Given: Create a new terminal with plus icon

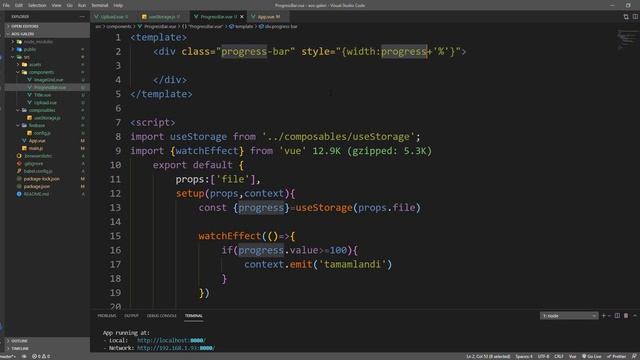Looking at the screenshot, I should [x=604, y=316].
